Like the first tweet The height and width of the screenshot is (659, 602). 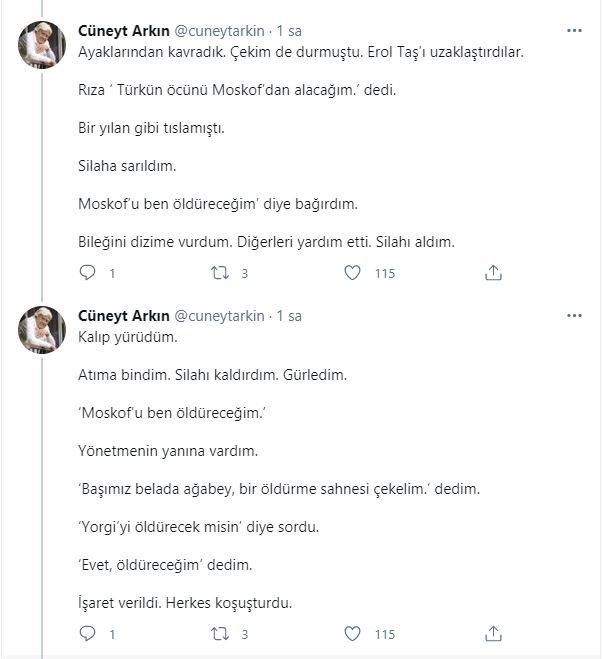pos(352,273)
